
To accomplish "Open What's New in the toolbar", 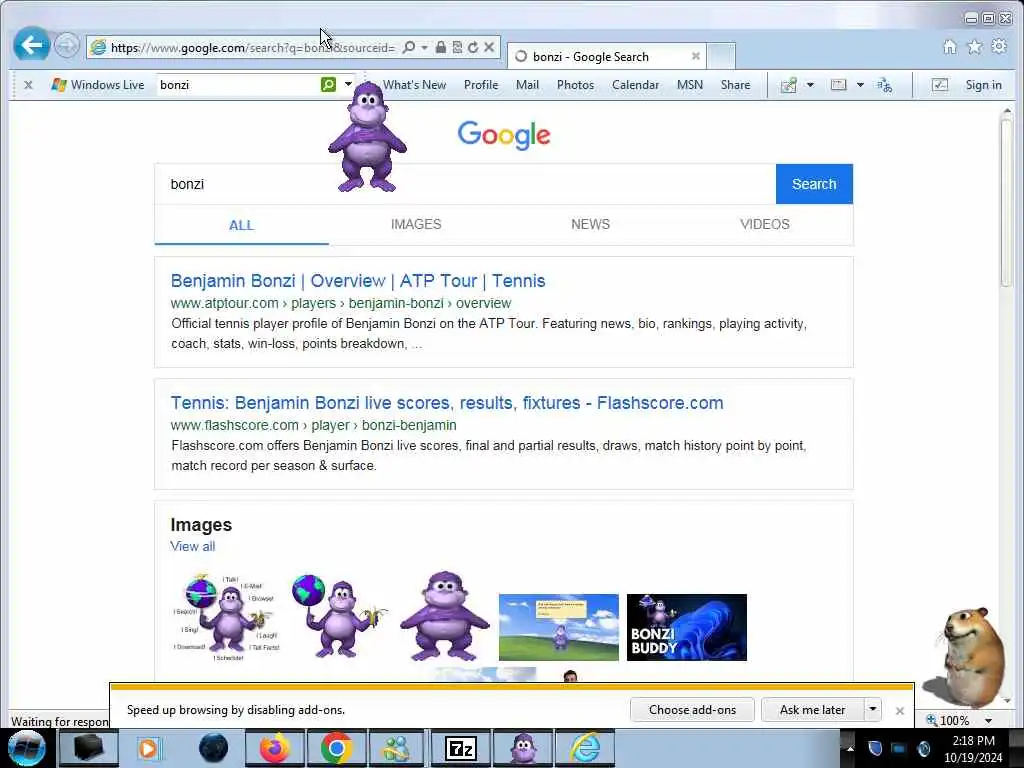I will pyautogui.click(x=414, y=85).
